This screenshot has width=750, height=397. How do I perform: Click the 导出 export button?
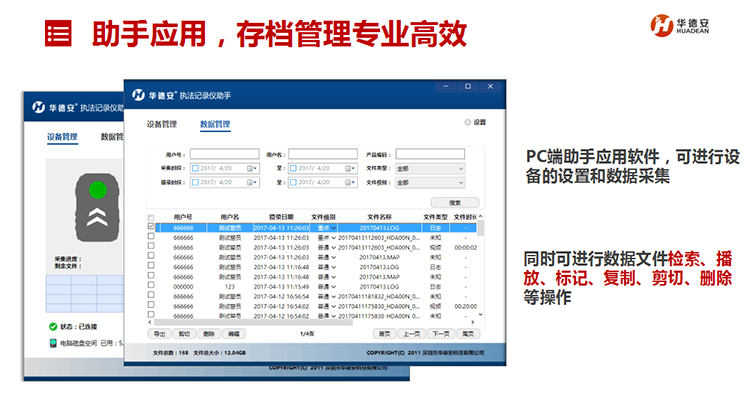click(159, 334)
